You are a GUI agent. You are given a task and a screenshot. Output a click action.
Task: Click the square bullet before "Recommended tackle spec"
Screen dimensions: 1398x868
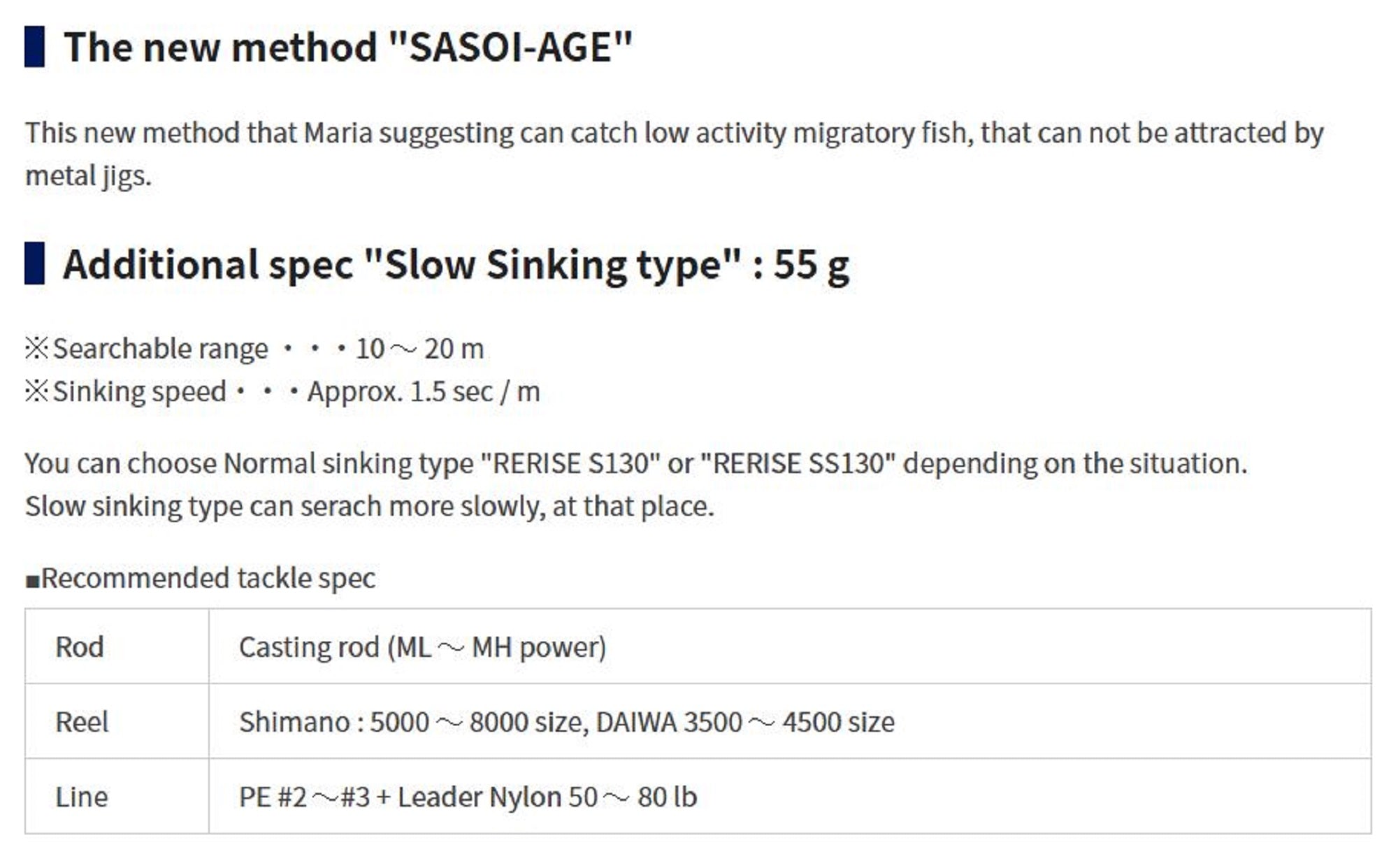click(x=32, y=580)
